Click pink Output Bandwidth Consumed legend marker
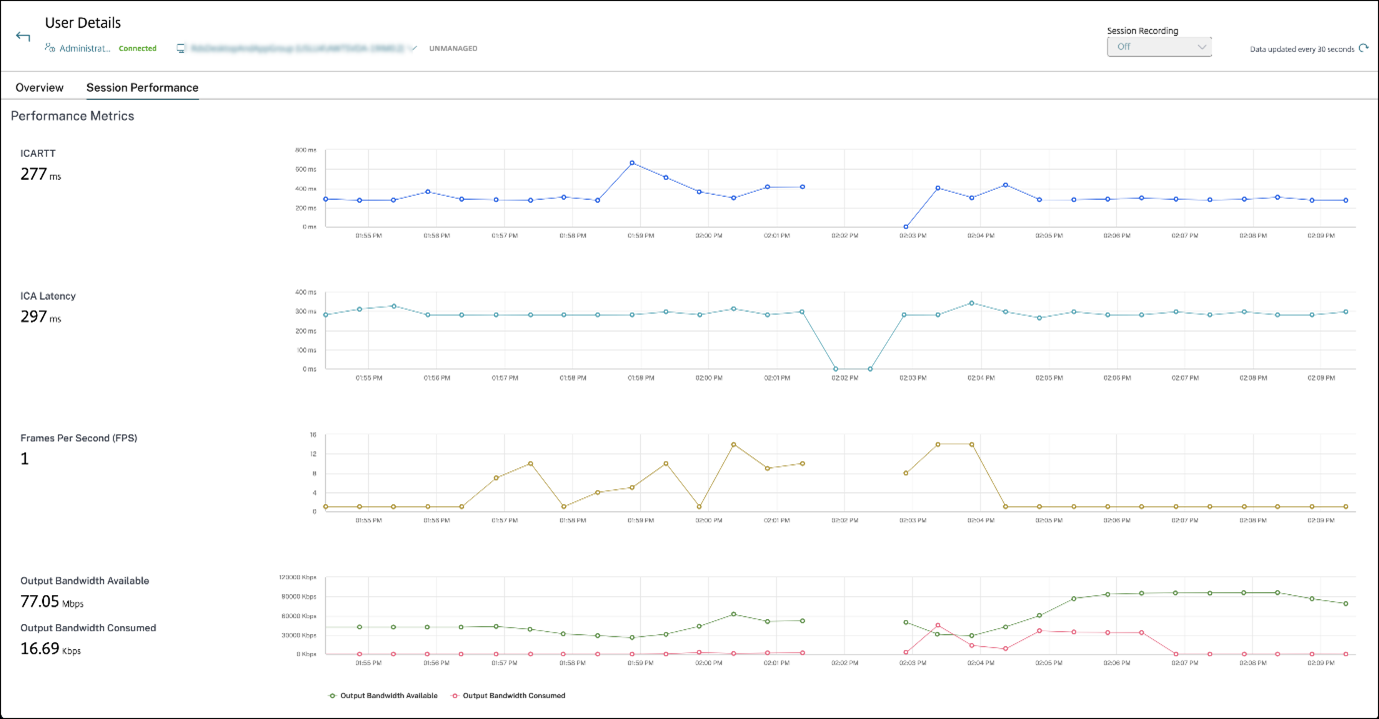 [x=455, y=695]
